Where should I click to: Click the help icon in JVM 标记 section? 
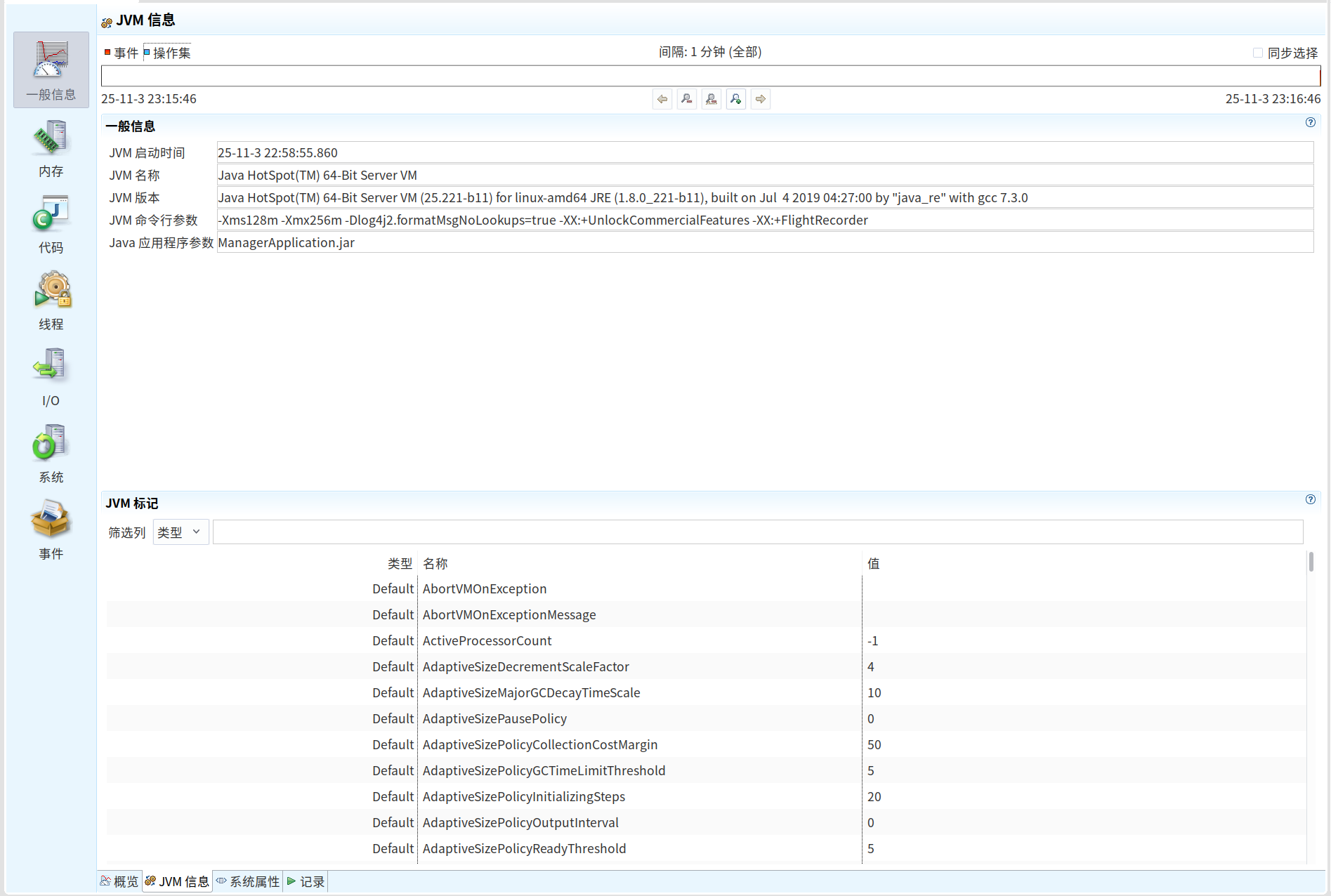coord(1310,499)
